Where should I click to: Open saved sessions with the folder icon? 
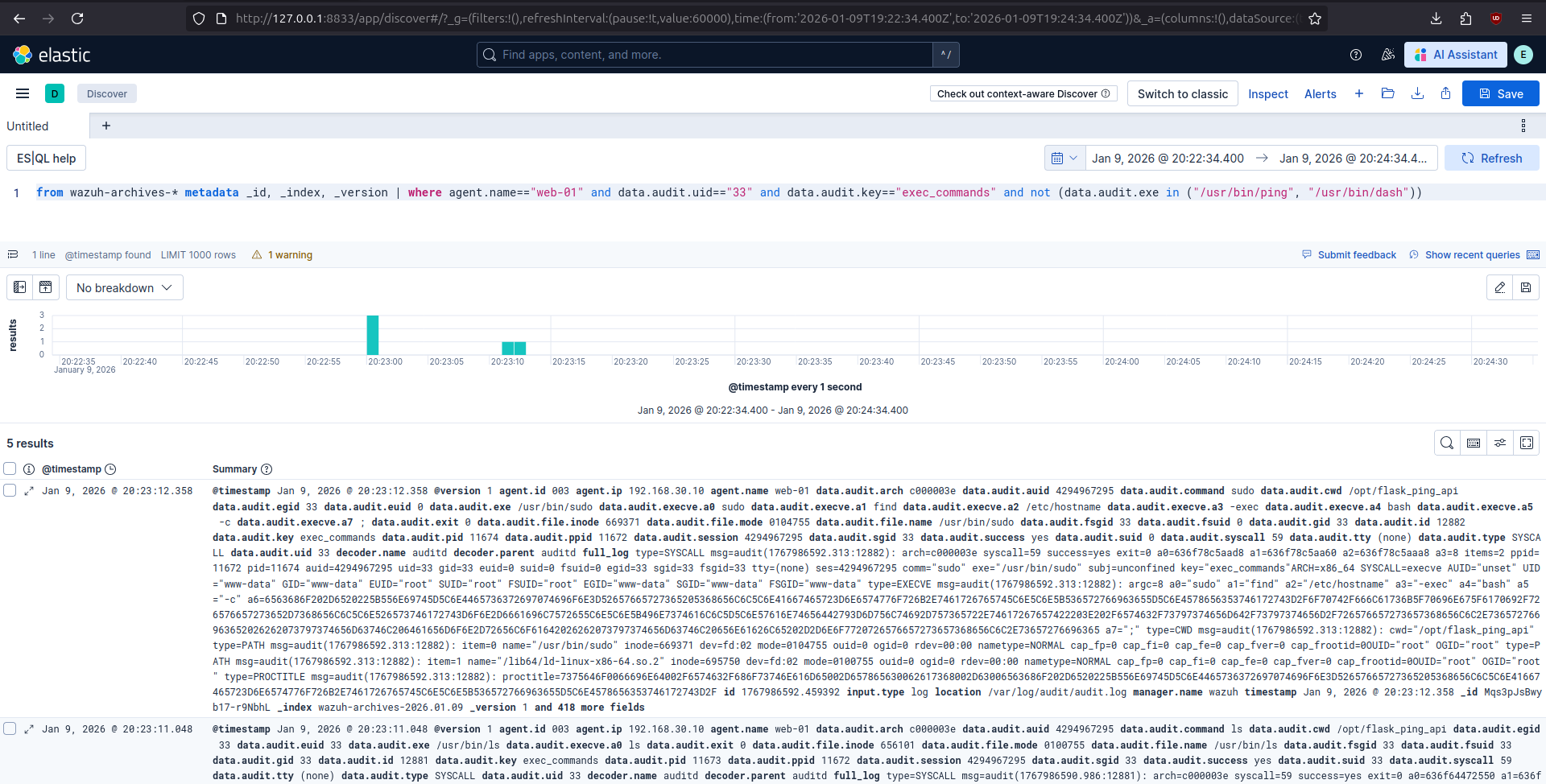click(x=1387, y=93)
